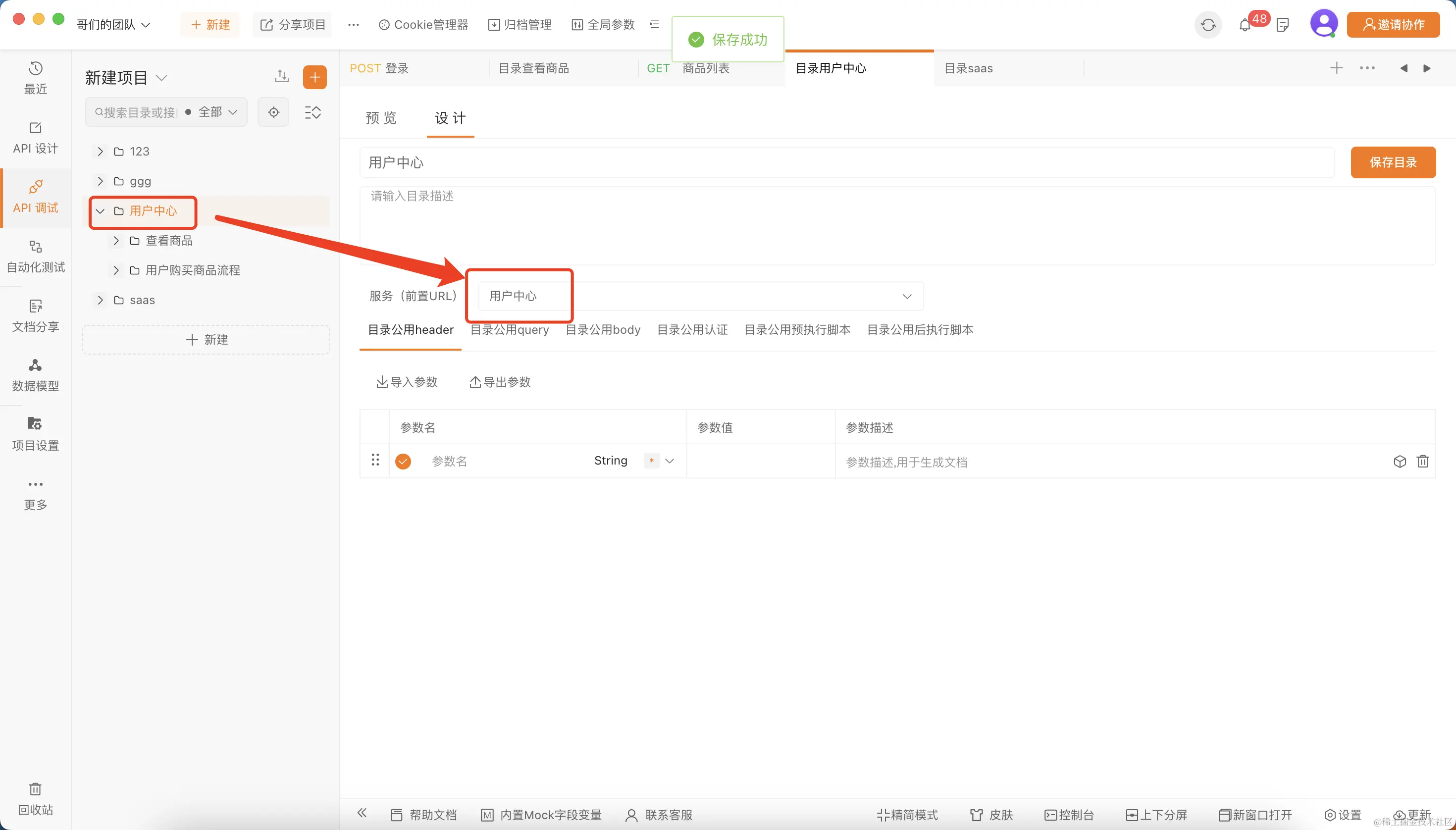Click the export/share upload icon beside 新建项目

(282, 76)
